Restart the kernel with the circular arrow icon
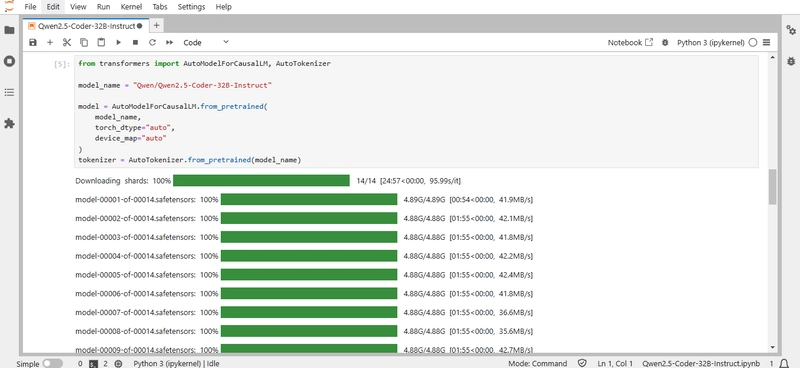The width and height of the screenshot is (800, 368). (152, 42)
